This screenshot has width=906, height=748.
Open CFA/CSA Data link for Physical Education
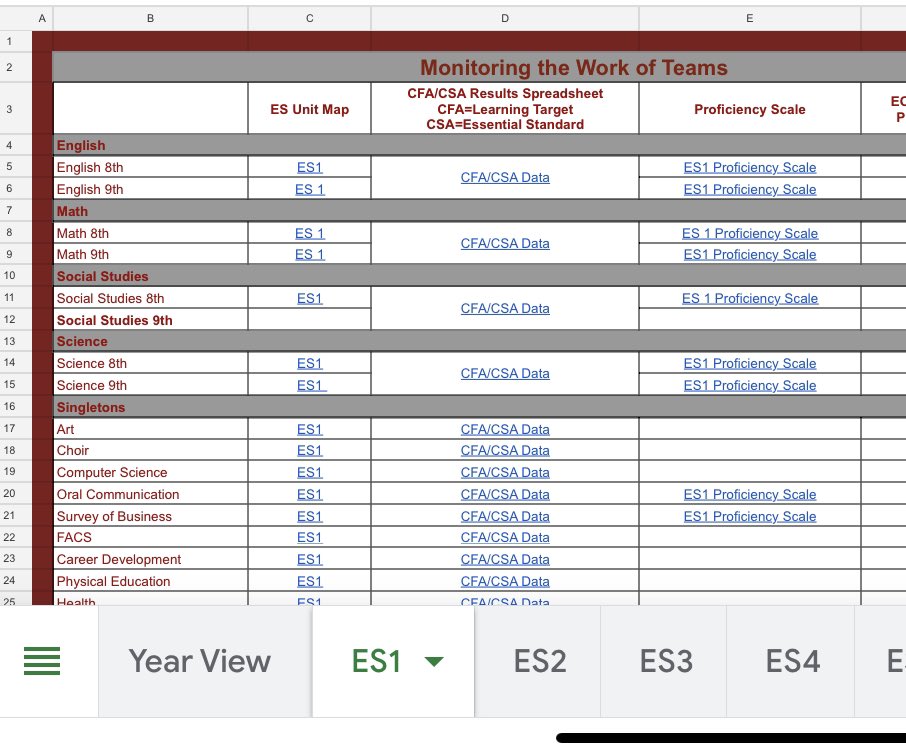pyautogui.click(x=505, y=582)
